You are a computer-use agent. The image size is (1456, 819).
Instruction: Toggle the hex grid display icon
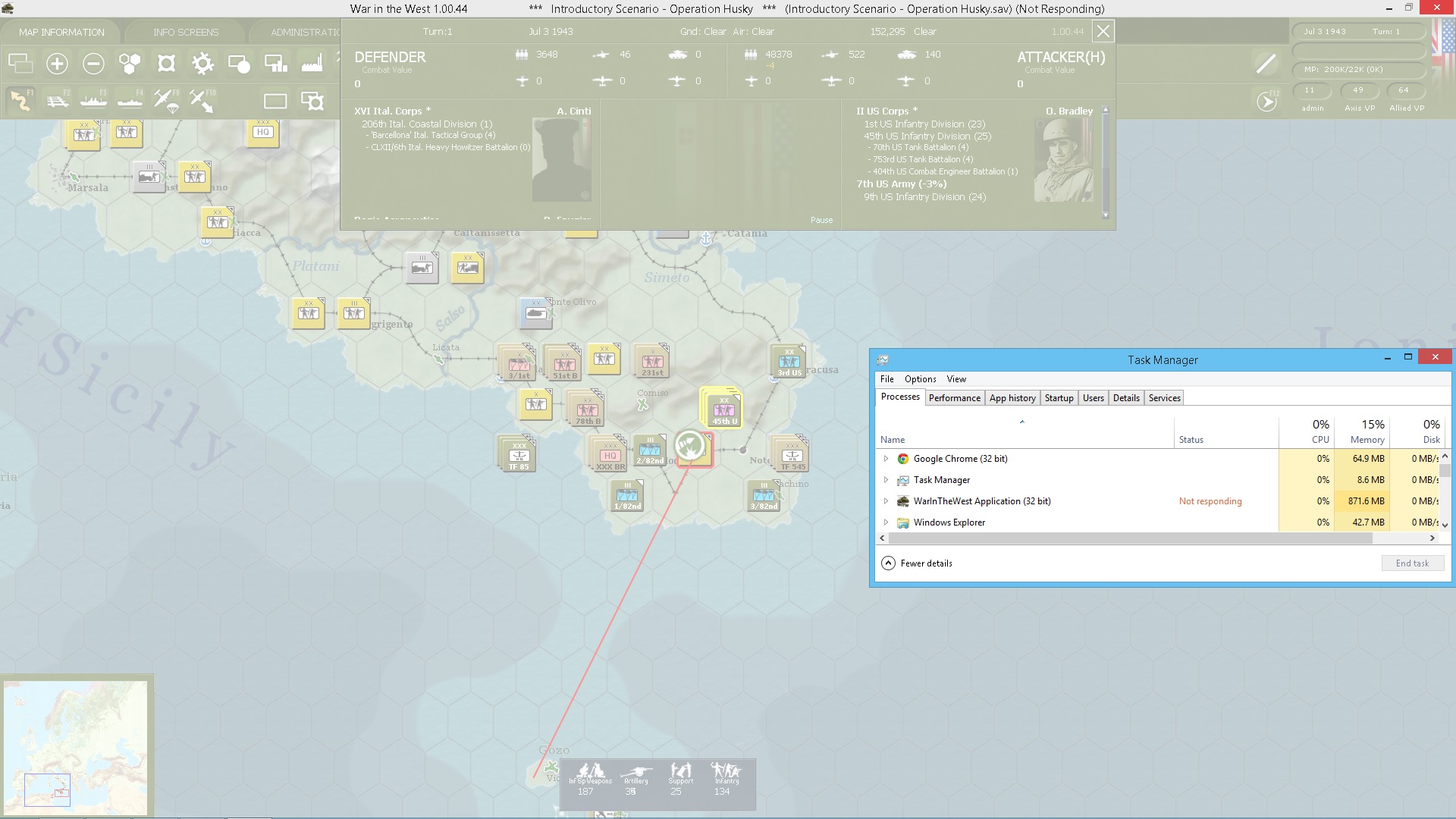tap(130, 64)
